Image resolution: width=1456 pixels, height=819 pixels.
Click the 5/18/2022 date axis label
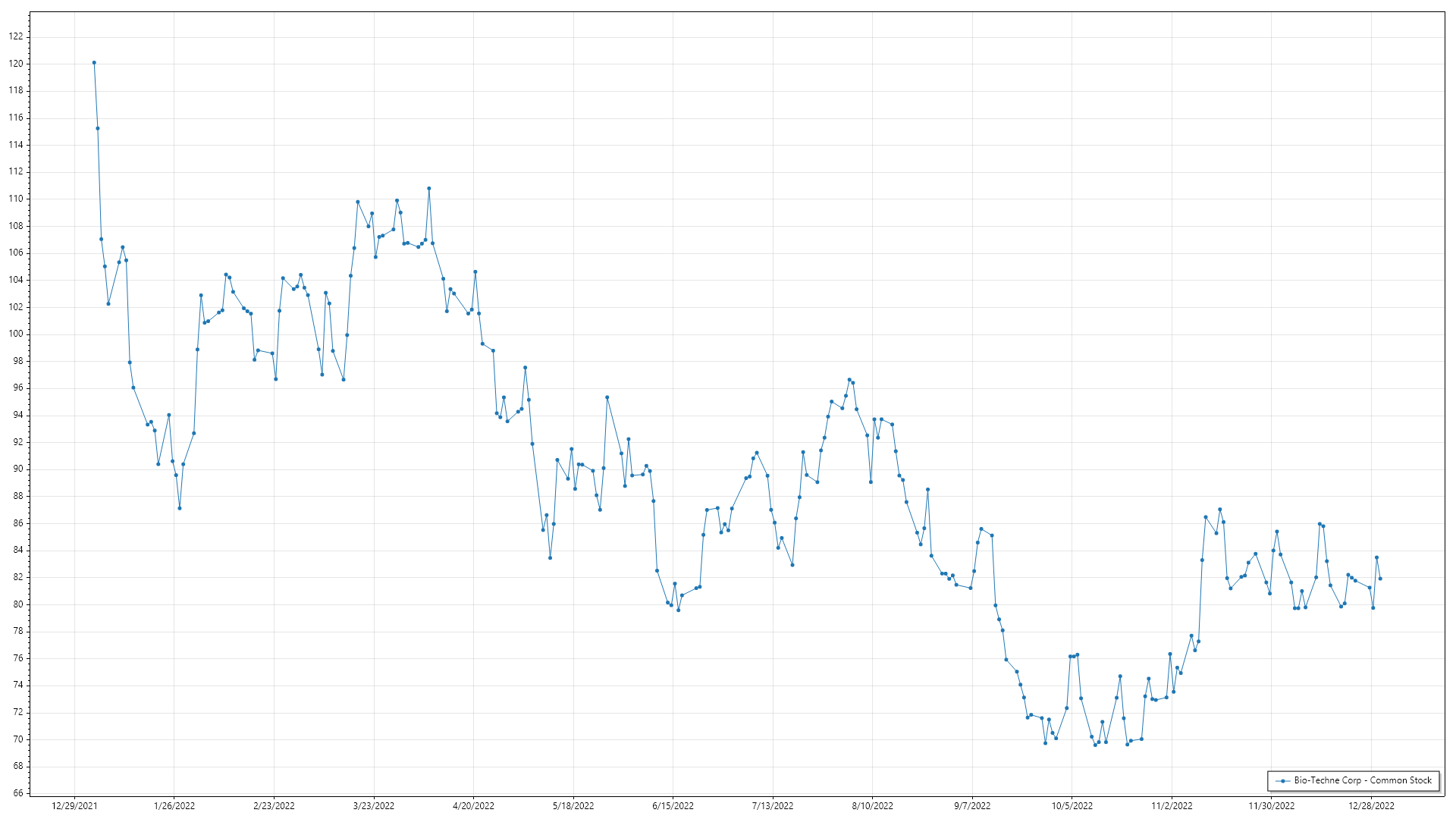point(573,806)
